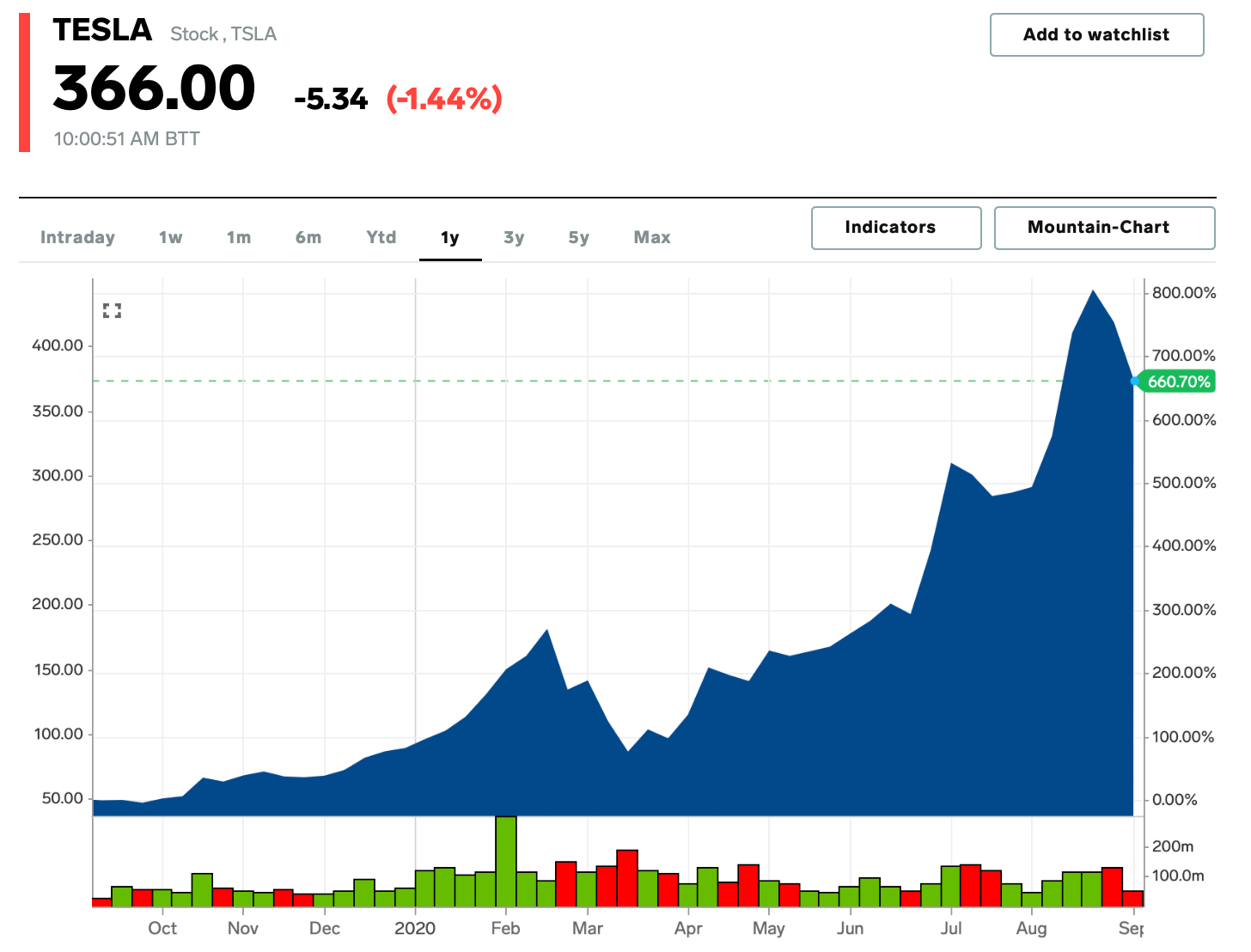Select the 1m time range
This screenshot has width=1251, height=952.
(239, 237)
